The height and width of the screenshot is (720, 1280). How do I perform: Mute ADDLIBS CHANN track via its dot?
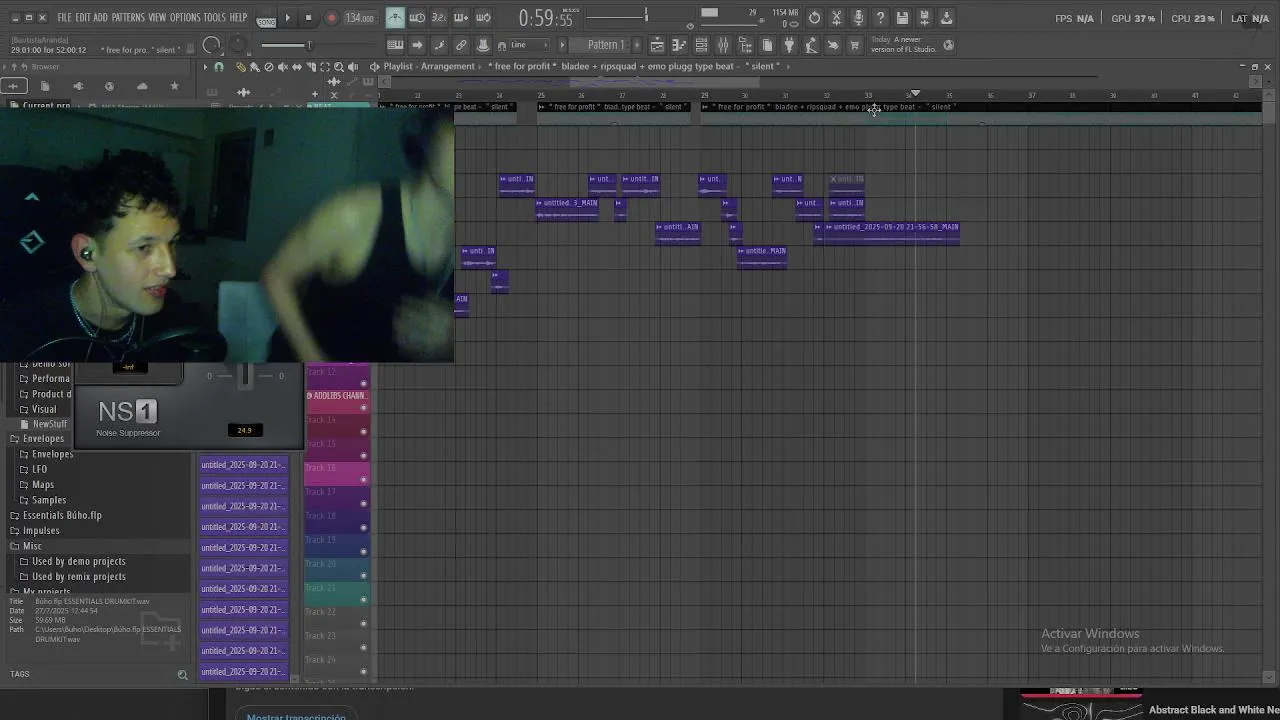point(363,407)
